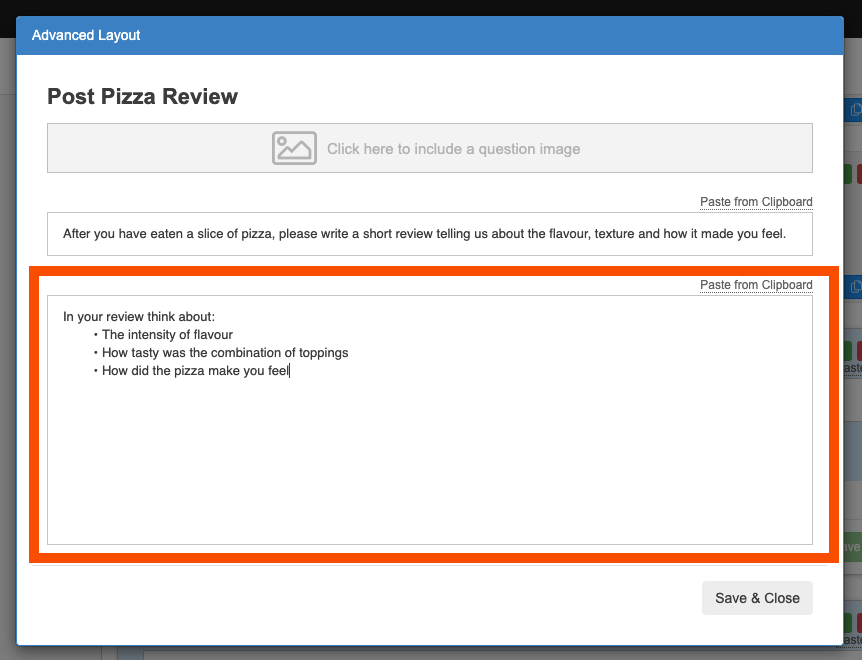This screenshot has height=660, width=862.
Task: Click the dimmed green Save button behind dialog
Action: click(x=850, y=547)
